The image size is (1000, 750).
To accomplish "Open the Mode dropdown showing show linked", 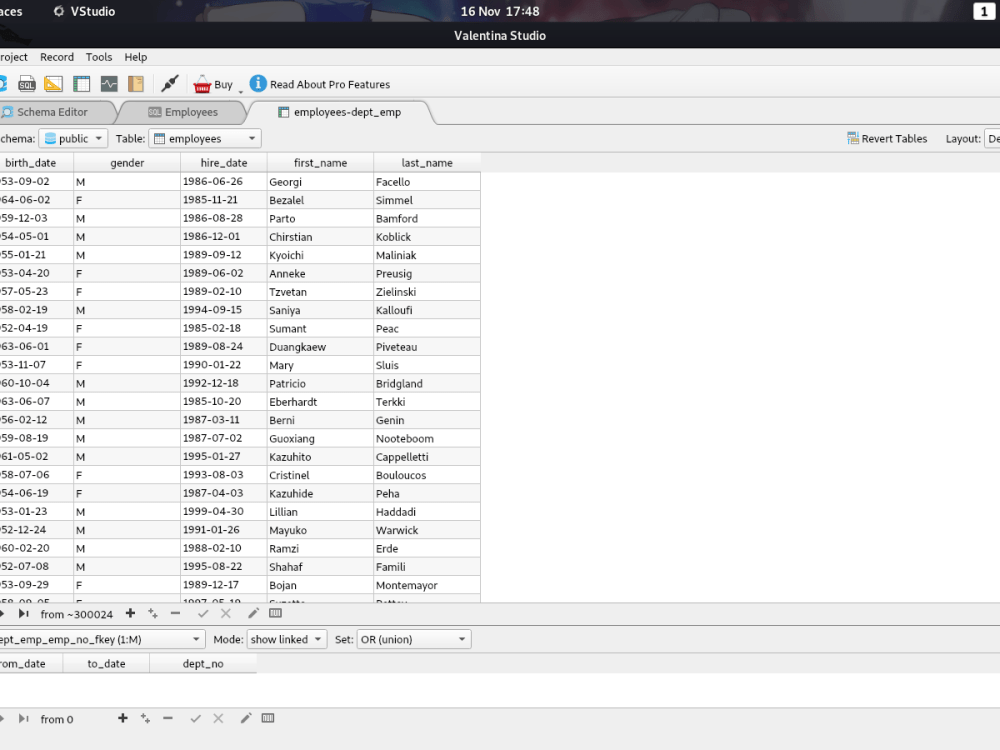I will point(287,639).
